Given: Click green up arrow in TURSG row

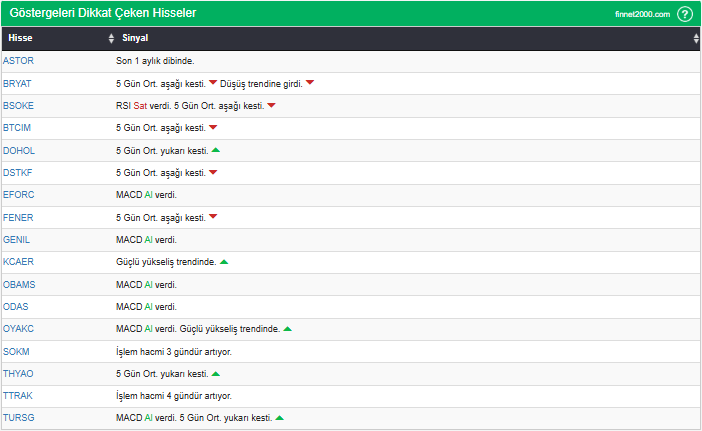Looking at the screenshot, I should tap(280, 418).
